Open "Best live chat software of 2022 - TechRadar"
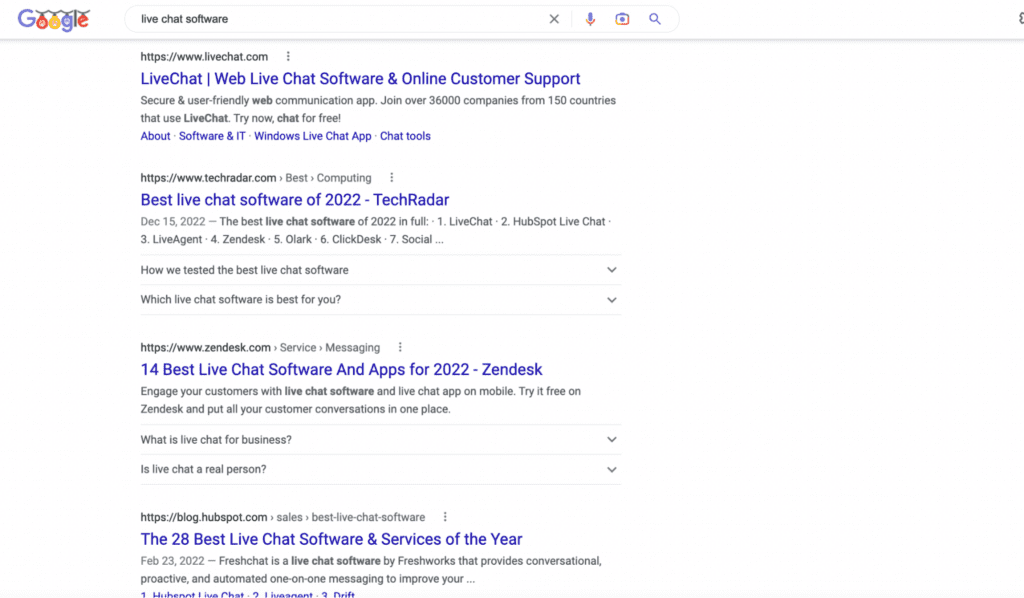1024x598 pixels. point(295,200)
